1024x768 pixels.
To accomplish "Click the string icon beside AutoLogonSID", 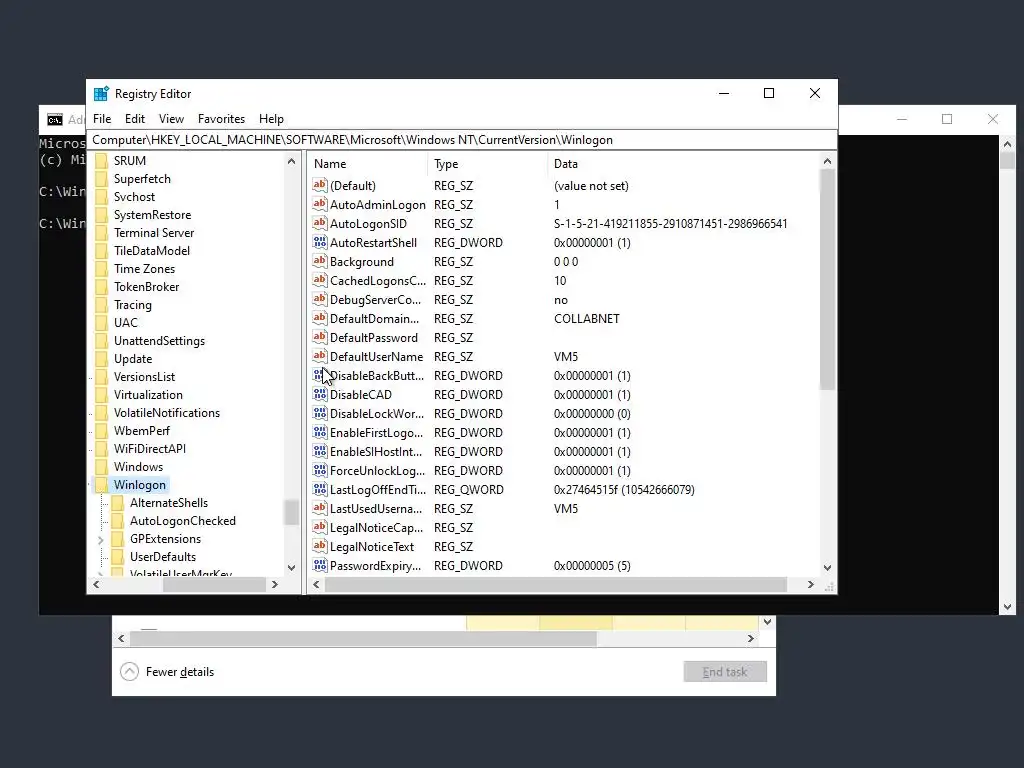I will (x=319, y=223).
